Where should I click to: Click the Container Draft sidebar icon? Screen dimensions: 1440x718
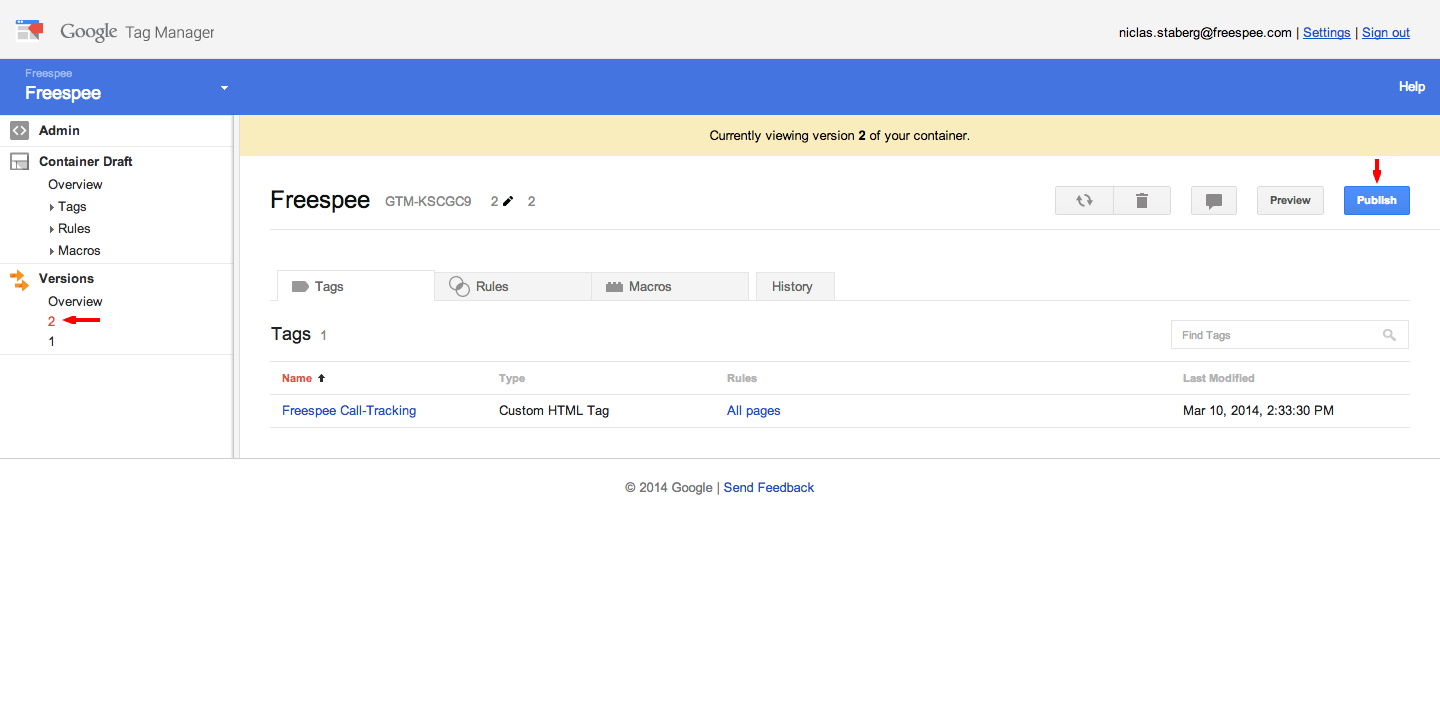click(x=19, y=161)
